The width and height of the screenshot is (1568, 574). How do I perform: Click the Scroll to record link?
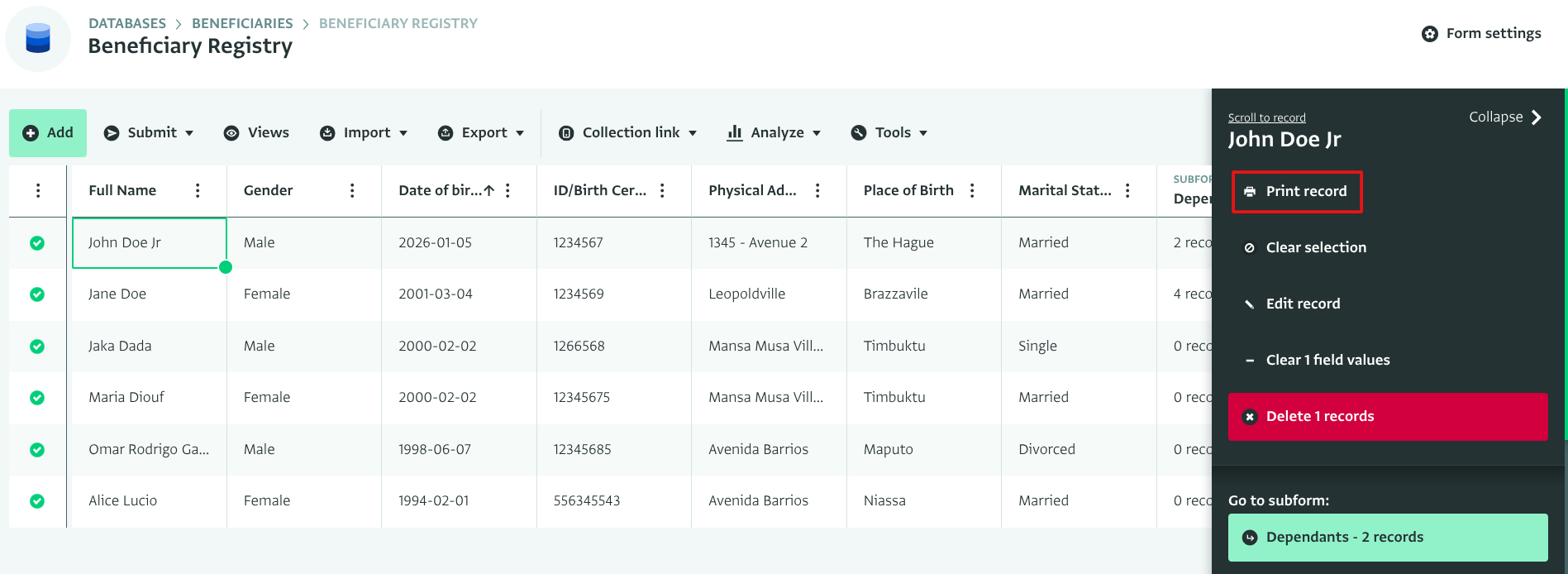1266,117
